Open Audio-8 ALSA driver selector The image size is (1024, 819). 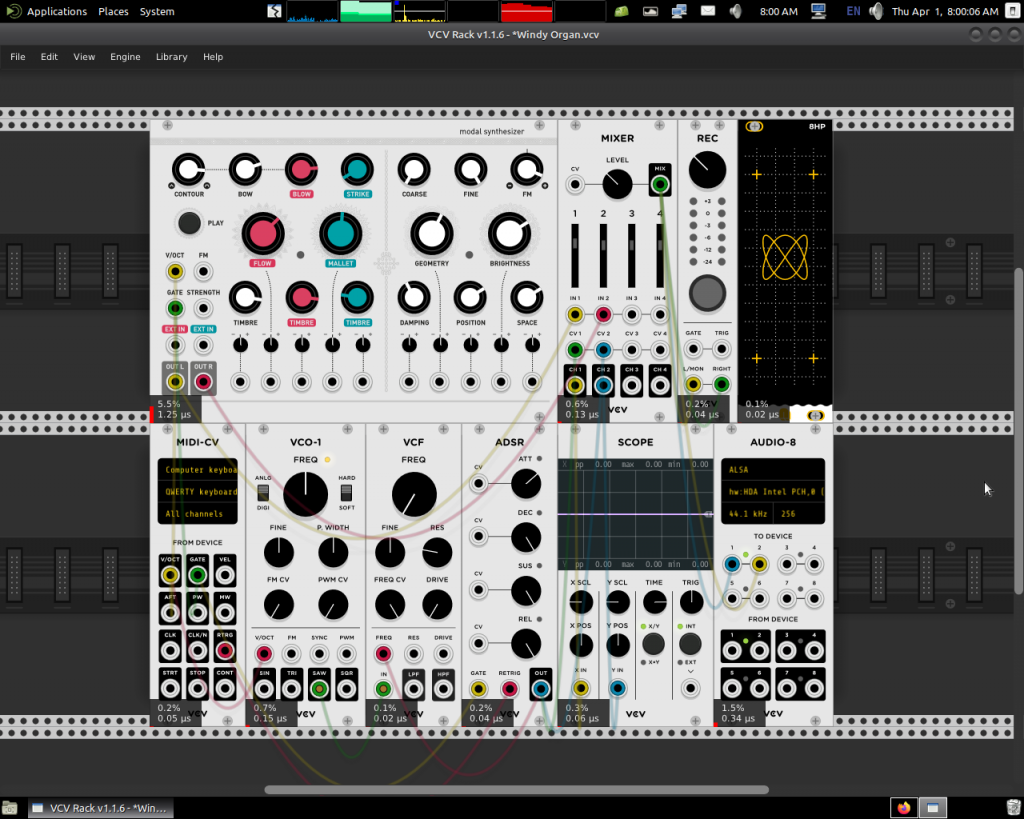pos(773,470)
